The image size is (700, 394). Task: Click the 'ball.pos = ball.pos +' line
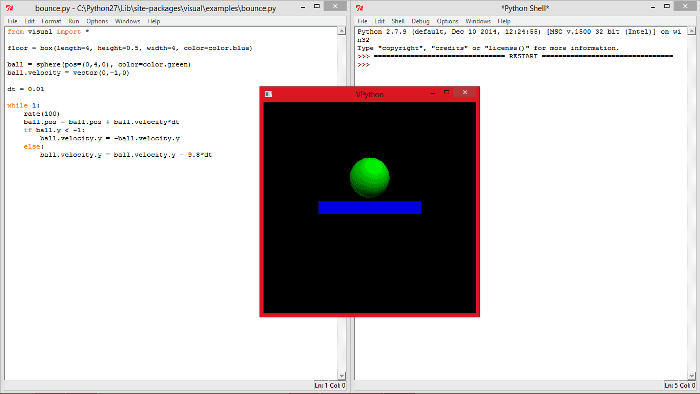click(x=101, y=122)
